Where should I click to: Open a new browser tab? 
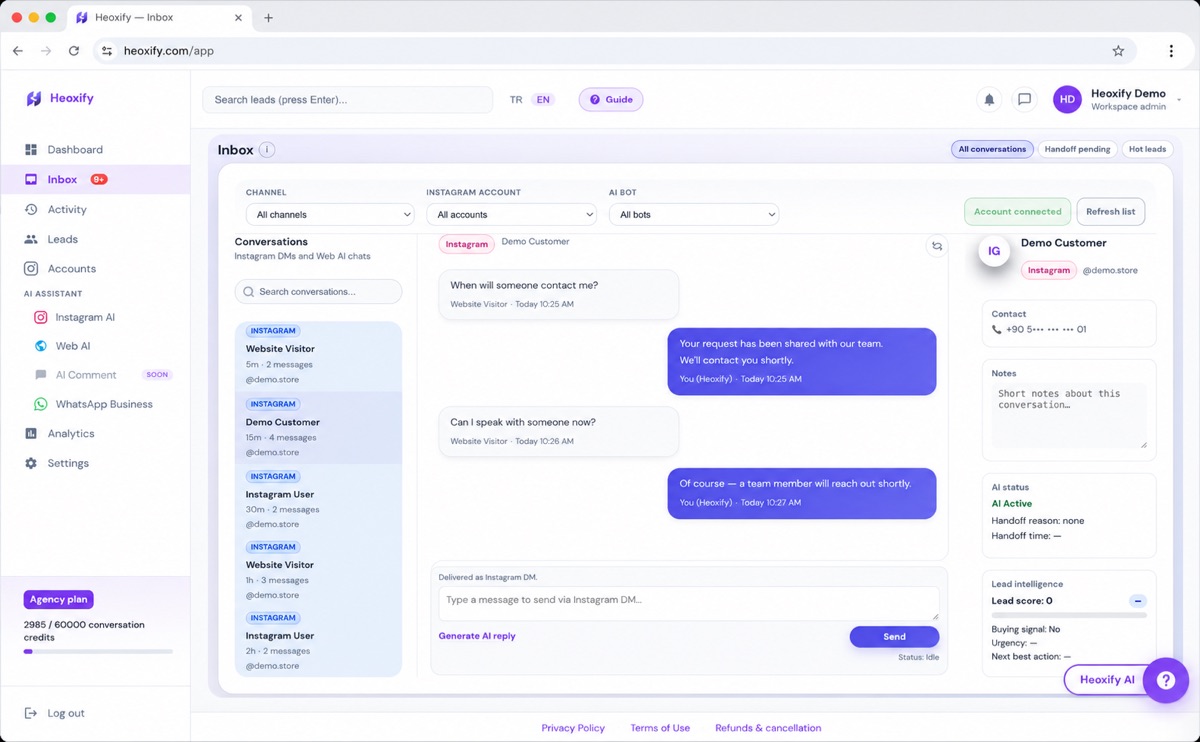pyautogui.click(x=268, y=18)
